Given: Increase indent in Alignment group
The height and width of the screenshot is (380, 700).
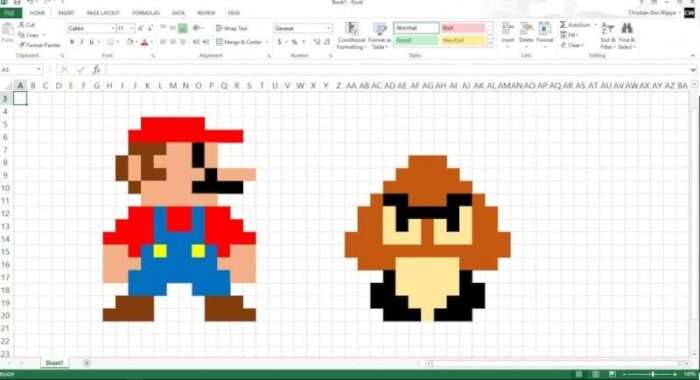Looking at the screenshot, I should 205,42.
